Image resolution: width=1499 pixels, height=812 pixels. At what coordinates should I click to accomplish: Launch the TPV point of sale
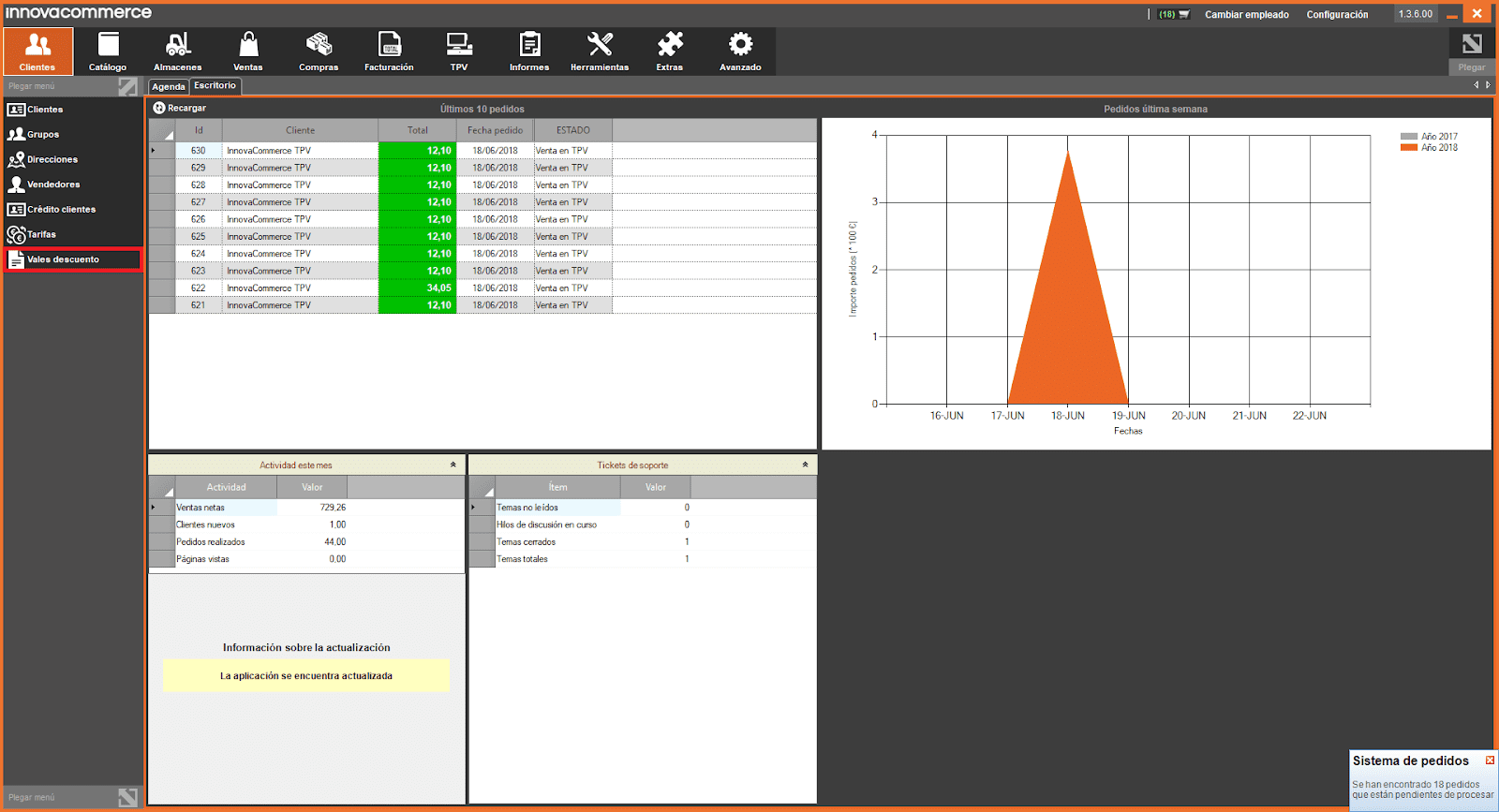(x=459, y=52)
